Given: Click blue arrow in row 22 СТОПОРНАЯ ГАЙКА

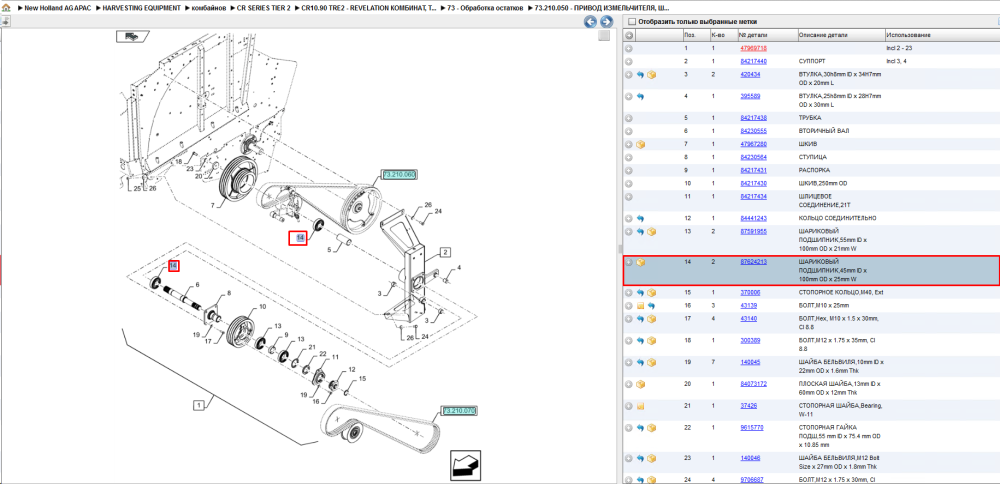Looking at the screenshot, I should pos(641,427).
